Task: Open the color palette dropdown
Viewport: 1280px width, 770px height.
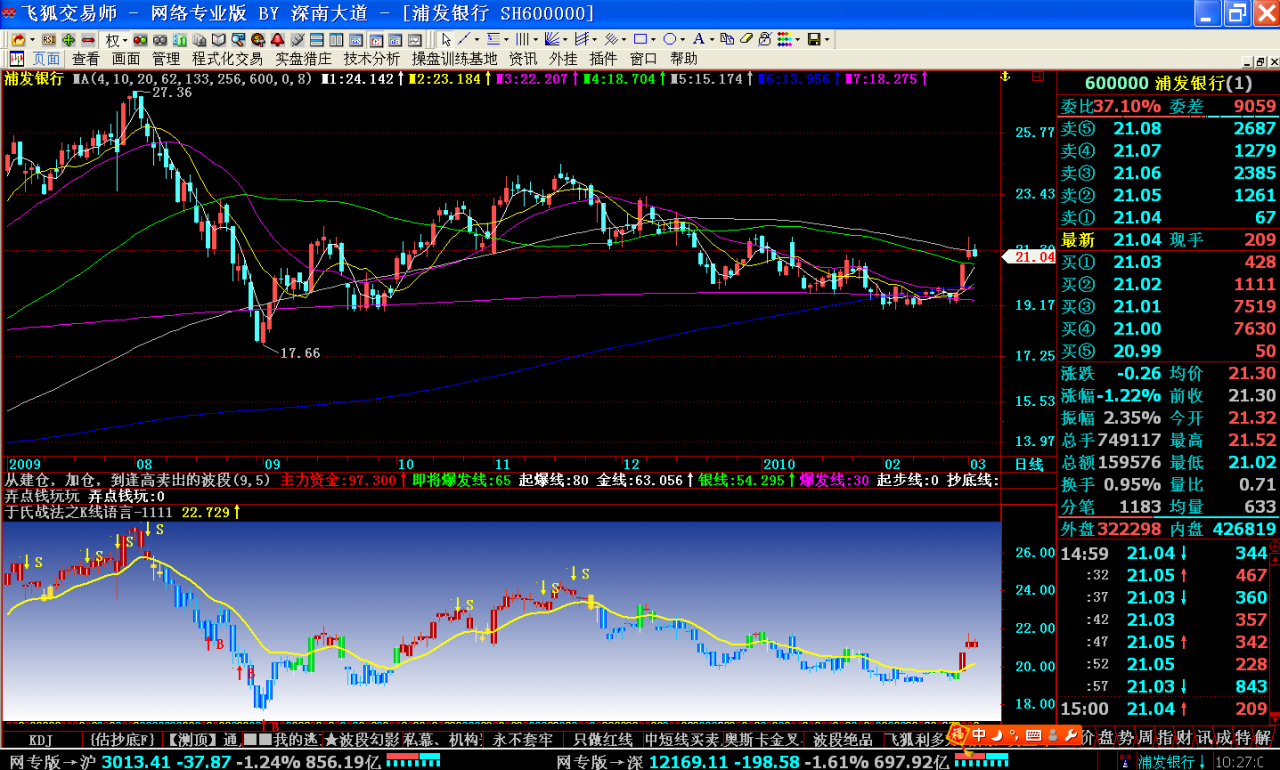Action: (797, 40)
